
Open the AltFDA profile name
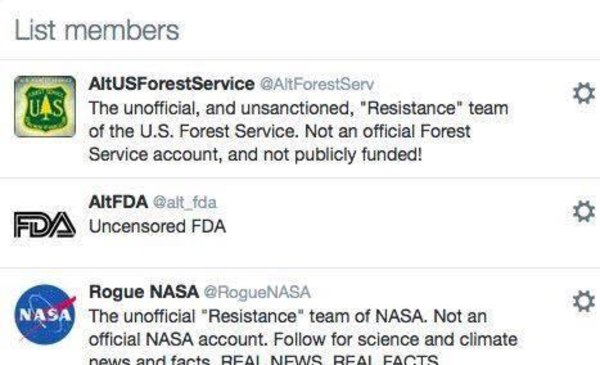[118, 202]
